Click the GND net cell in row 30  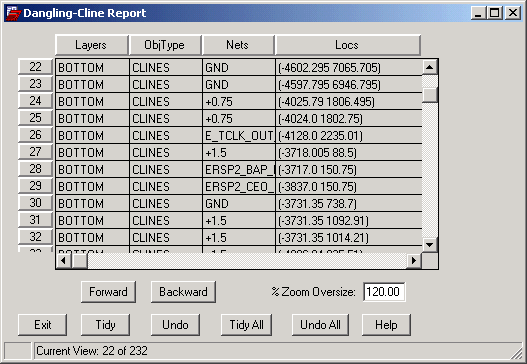point(239,203)
